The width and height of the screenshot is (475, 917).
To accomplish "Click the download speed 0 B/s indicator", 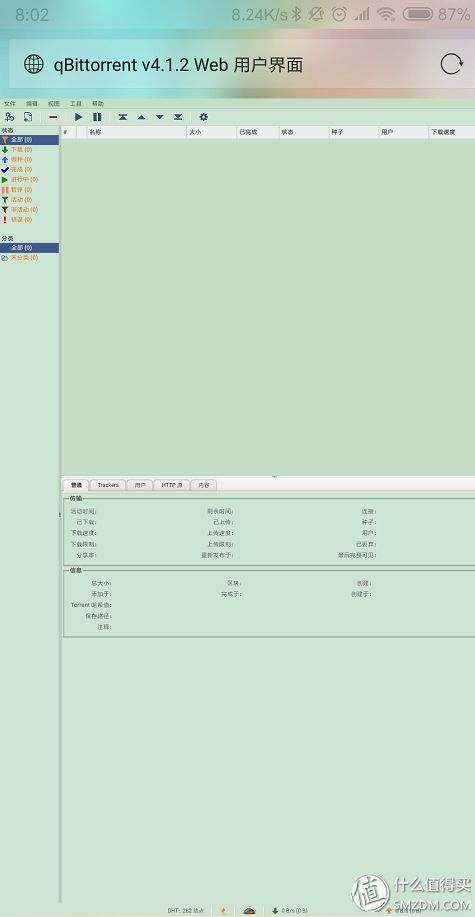I will coord(291,911).
